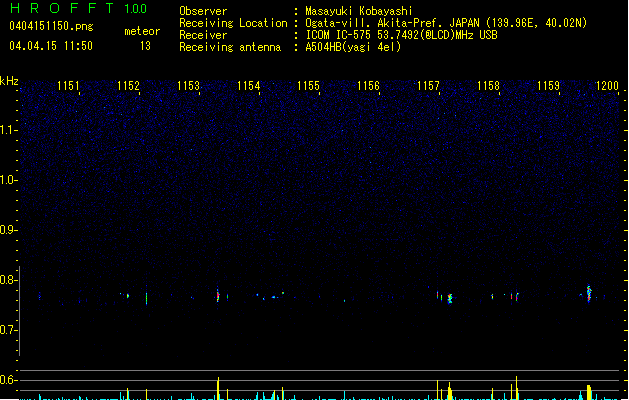Click the 1156 time axis label

(368, 85)
